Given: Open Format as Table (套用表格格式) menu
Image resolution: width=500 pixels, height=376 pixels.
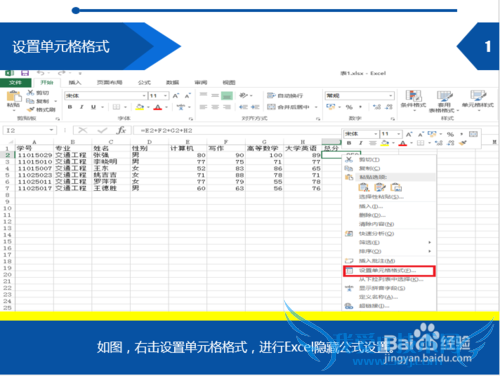Looking at the screenshot, I should [x=444, y=101].
